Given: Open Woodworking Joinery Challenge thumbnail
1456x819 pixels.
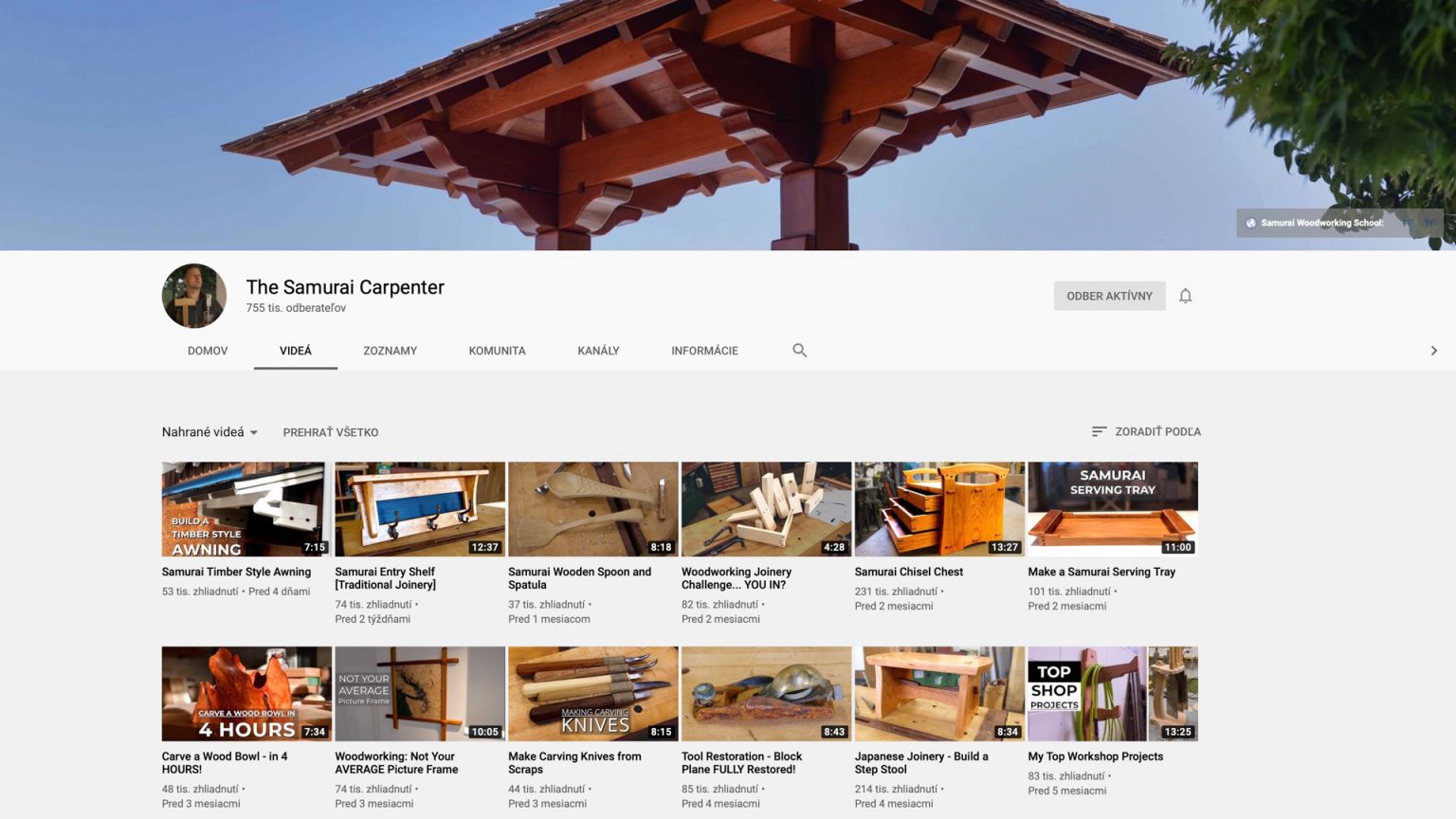Looking at the screenshot, I should tap(766, 509).
